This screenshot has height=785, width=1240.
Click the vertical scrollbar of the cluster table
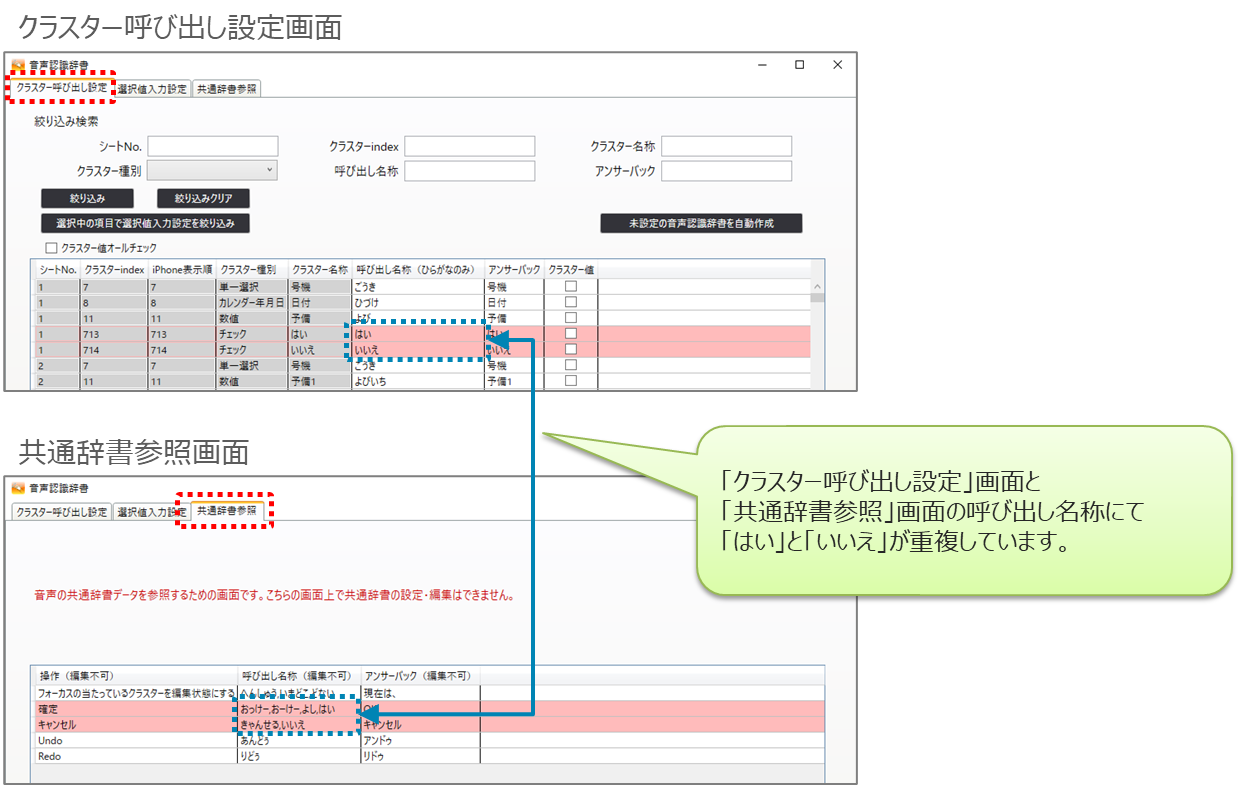[x=817, y=330]
